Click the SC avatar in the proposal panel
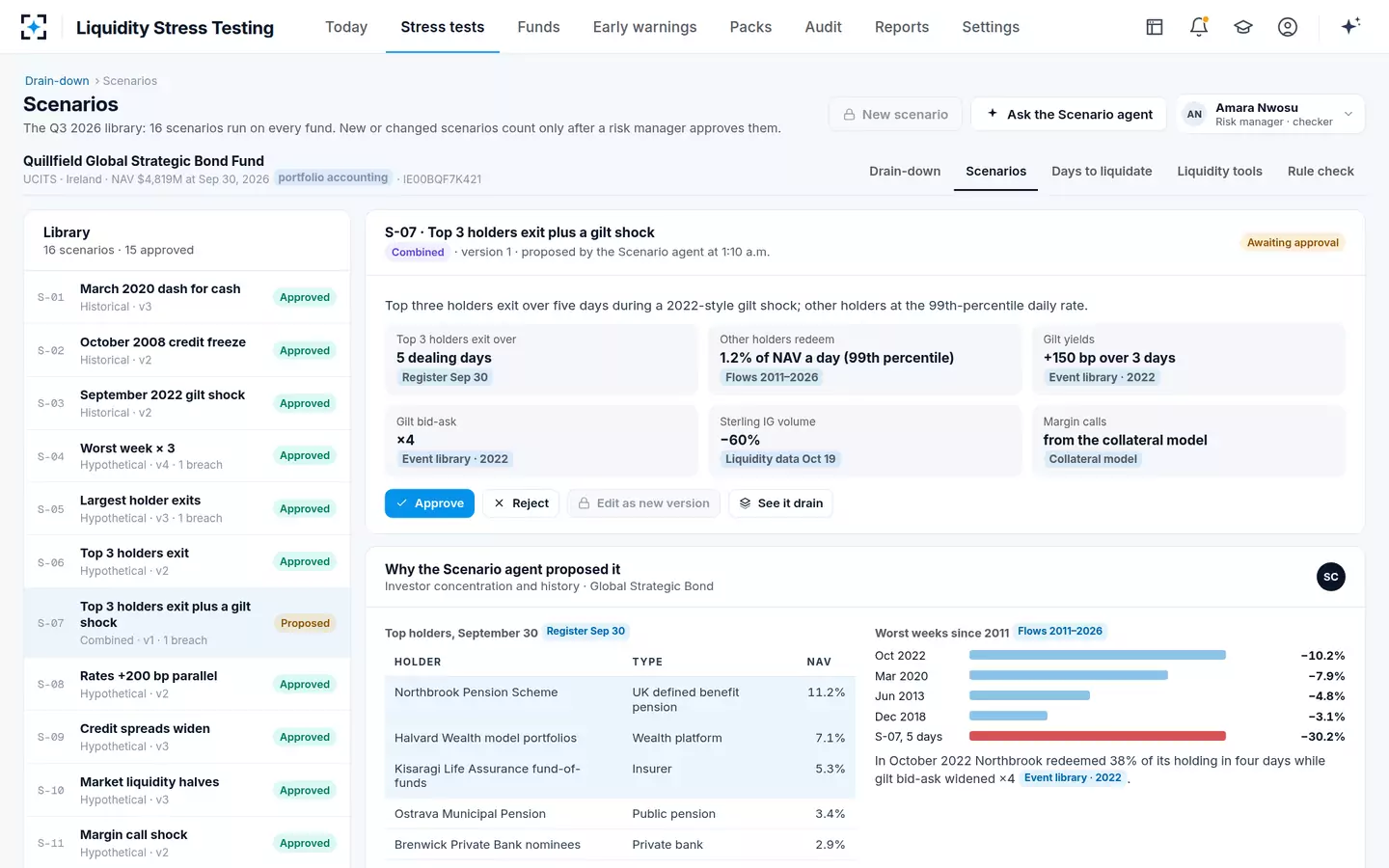 (1331, 577)
